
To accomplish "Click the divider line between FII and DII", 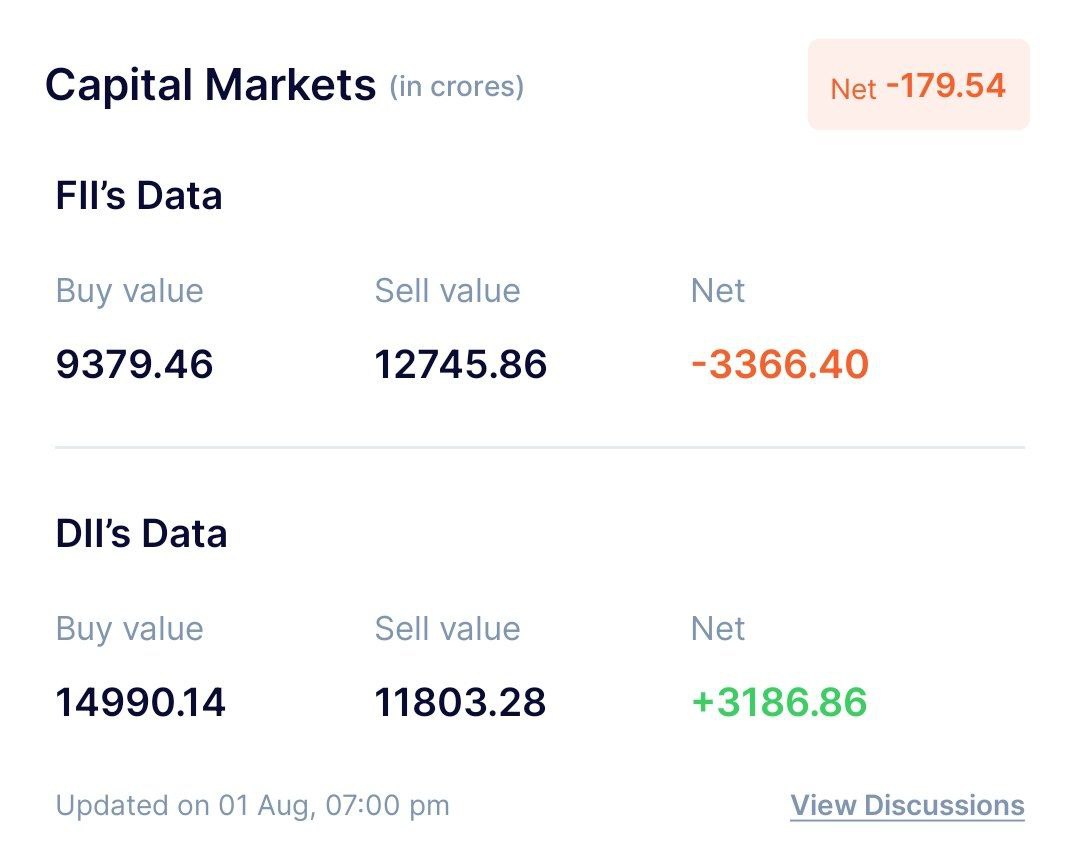I will click(x=540, y=448).
